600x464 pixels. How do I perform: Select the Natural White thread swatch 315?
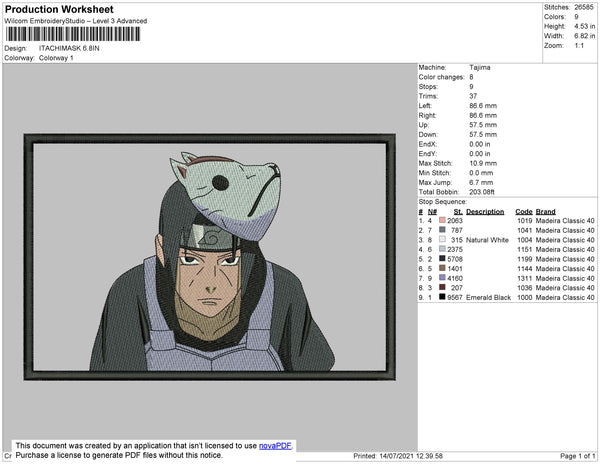(x=442, y=239)
